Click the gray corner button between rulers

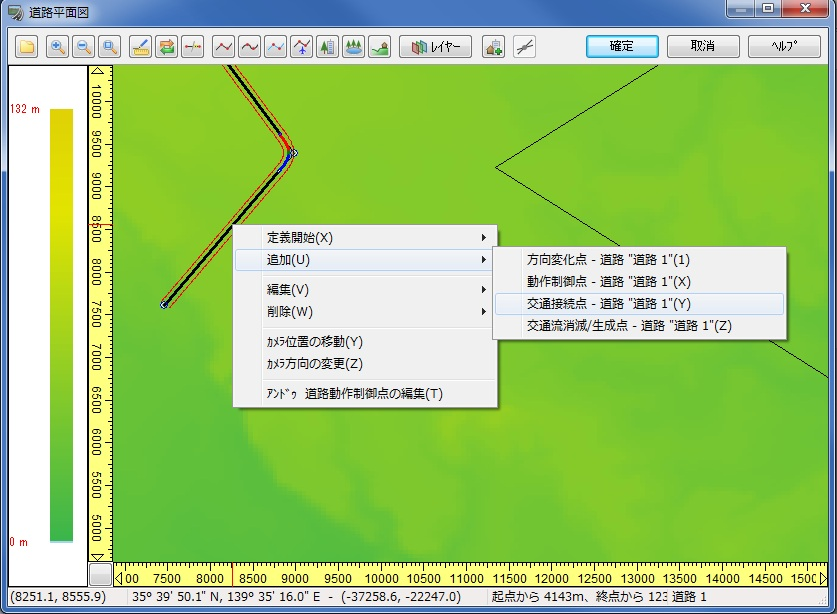[100, 574]
